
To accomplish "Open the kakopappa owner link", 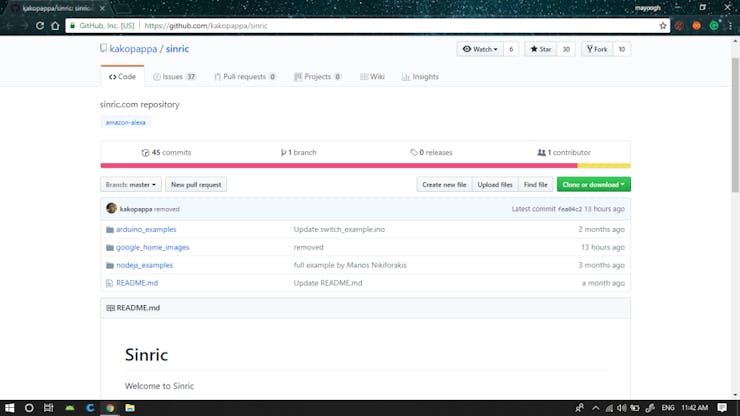I will click(133, 49).
